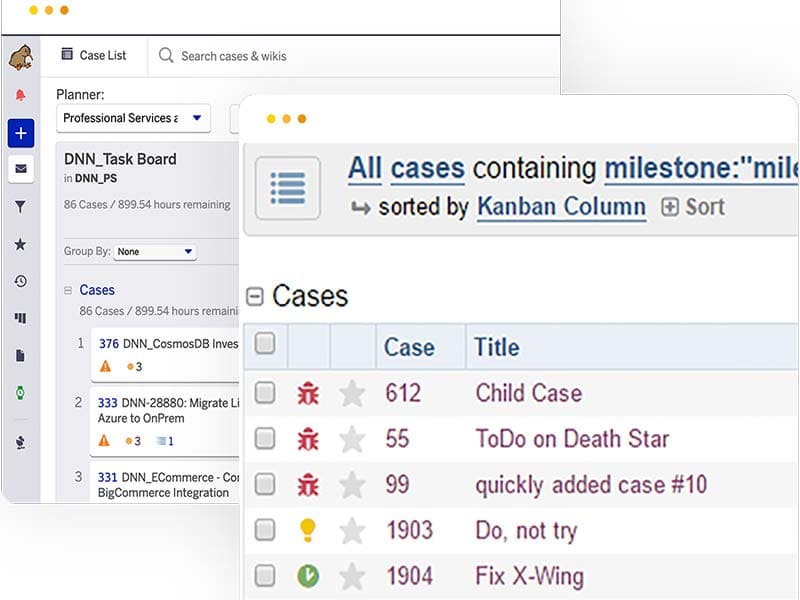Click the star favorites icon in sidebar
Screen dimensions: 800x600
(x=20, y=244)
